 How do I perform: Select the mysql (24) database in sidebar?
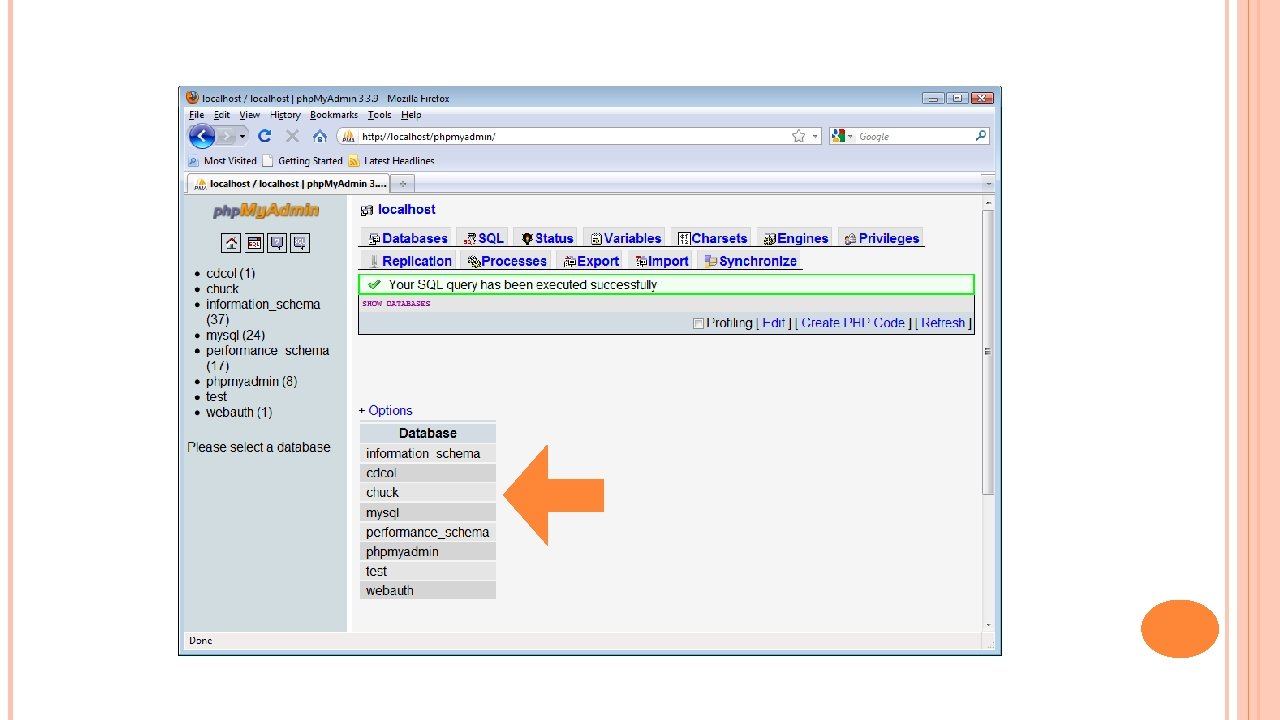click(235, 335)
